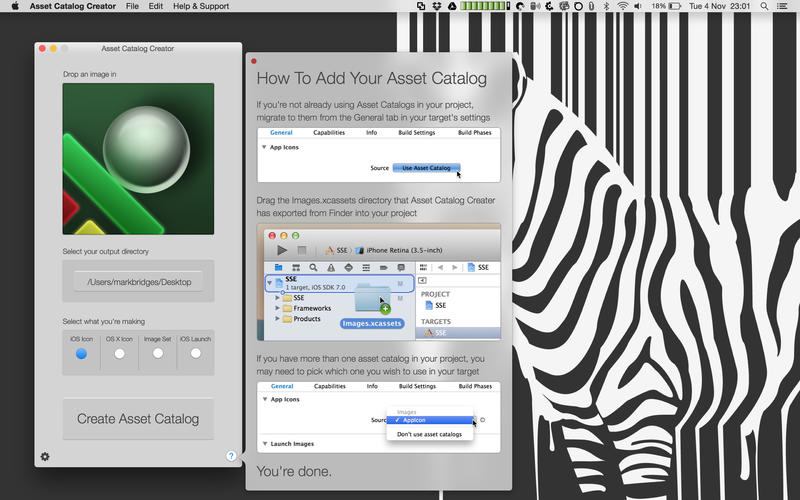This screenshot has width=800, height=500.
Task: Click the help question mark icon
Action: tap(231, 456)
